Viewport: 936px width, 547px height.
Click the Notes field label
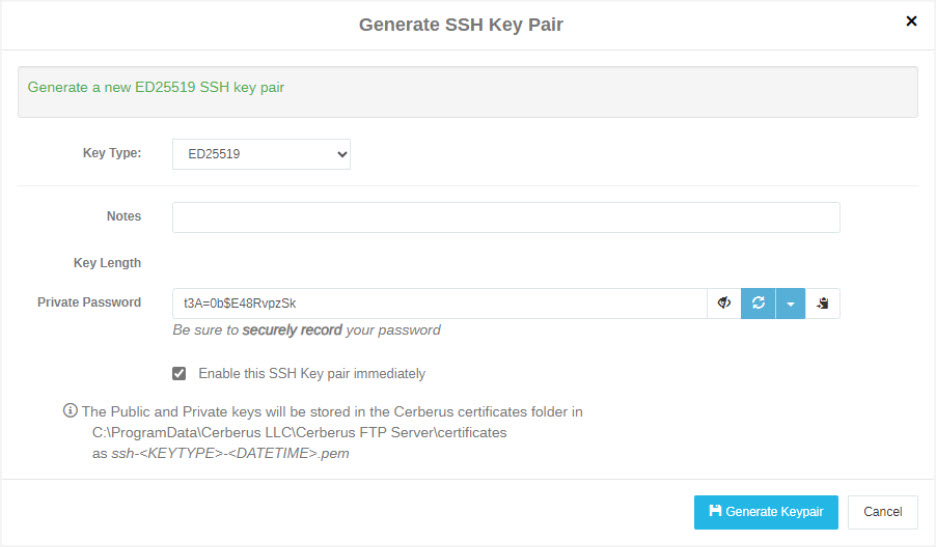[124, 216]
